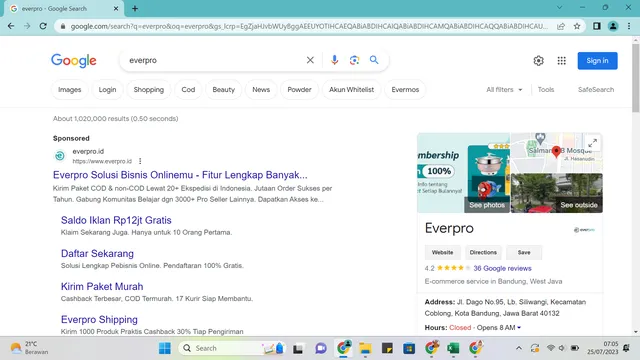Screen dimensions: 640x360
Task: Select the Shopping filter chip
Action: tap(149, 89)
